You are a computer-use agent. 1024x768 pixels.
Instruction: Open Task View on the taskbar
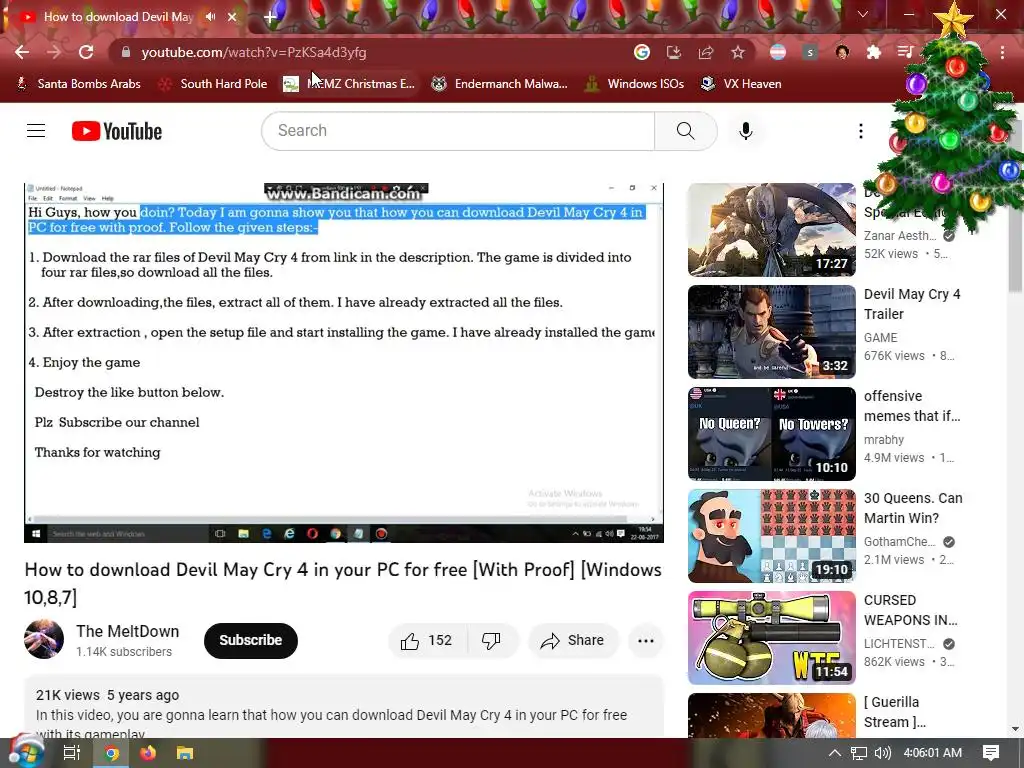pos(71,753)
